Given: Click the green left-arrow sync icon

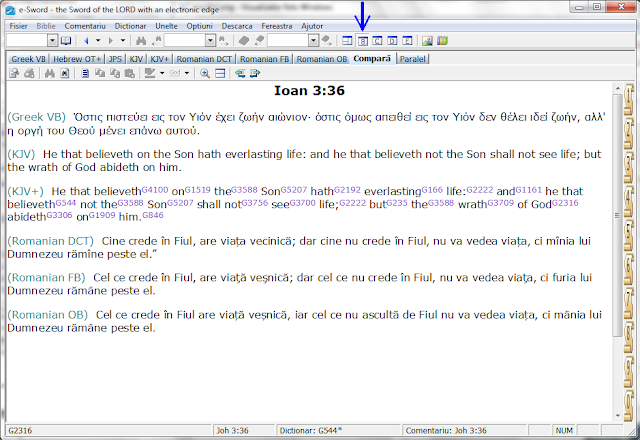Looking at the screenshot, I should pyautogui.click(x=240, y=73).
